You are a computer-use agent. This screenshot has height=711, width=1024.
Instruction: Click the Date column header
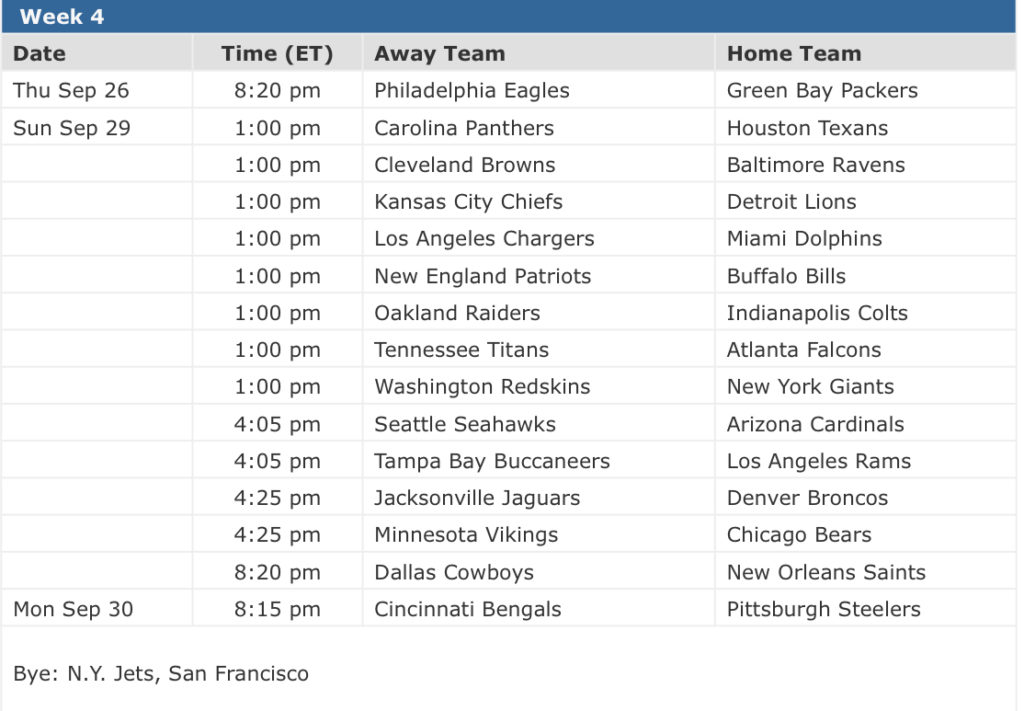(40, 54)
